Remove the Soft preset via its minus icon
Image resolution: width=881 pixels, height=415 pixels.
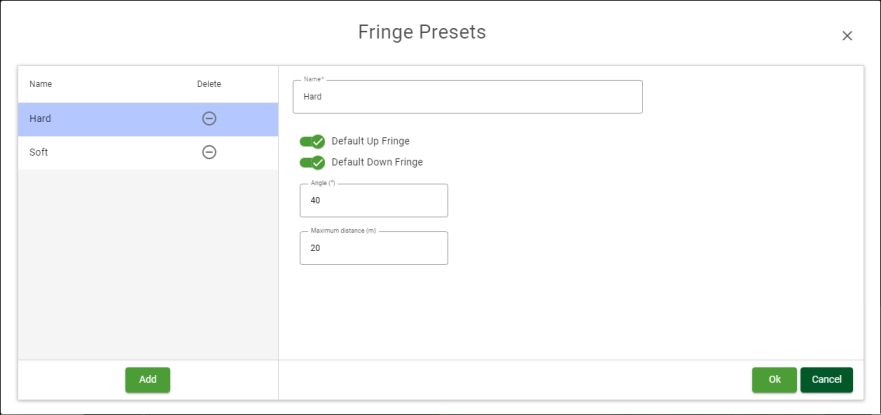coord(209,152)
